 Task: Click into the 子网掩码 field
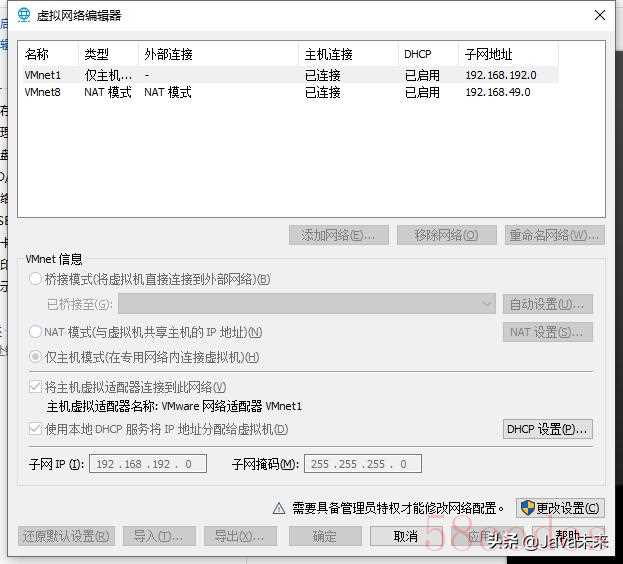point(363,464)
